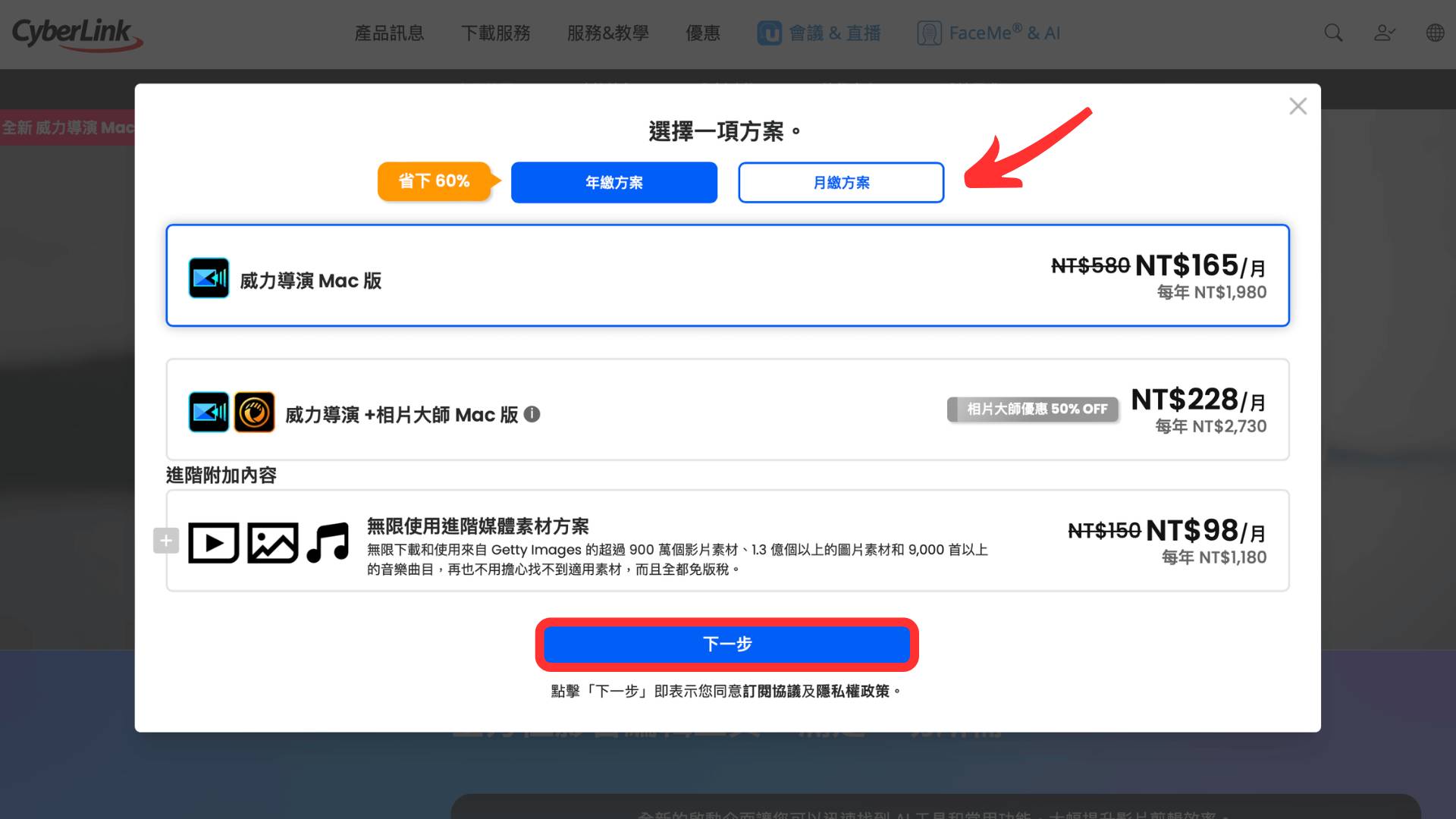Click the 選擇一項方案 heading
The image size is (1456, 819).
click(x=725, y=131)
